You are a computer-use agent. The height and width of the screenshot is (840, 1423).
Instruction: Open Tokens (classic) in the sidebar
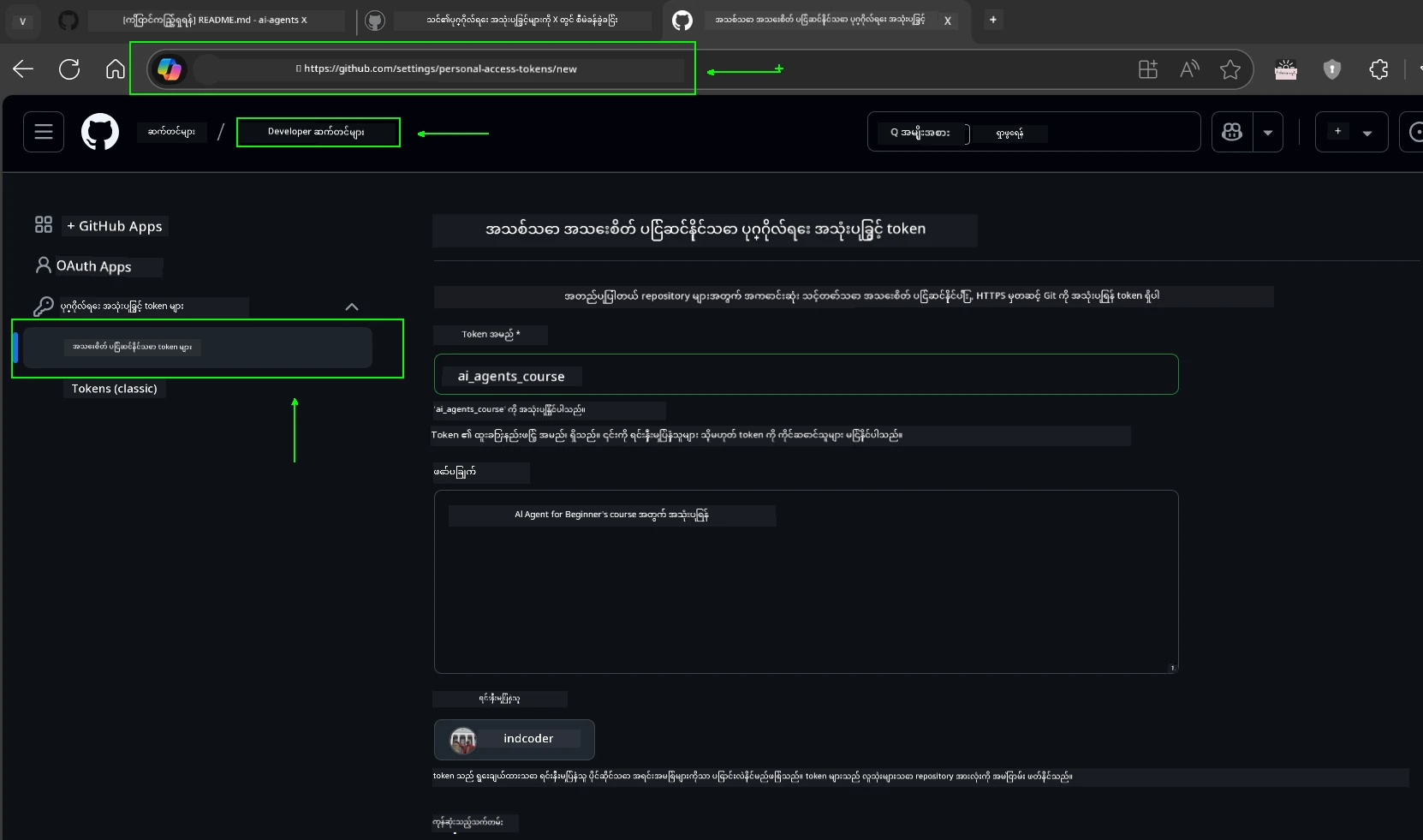tap(114, 389)
